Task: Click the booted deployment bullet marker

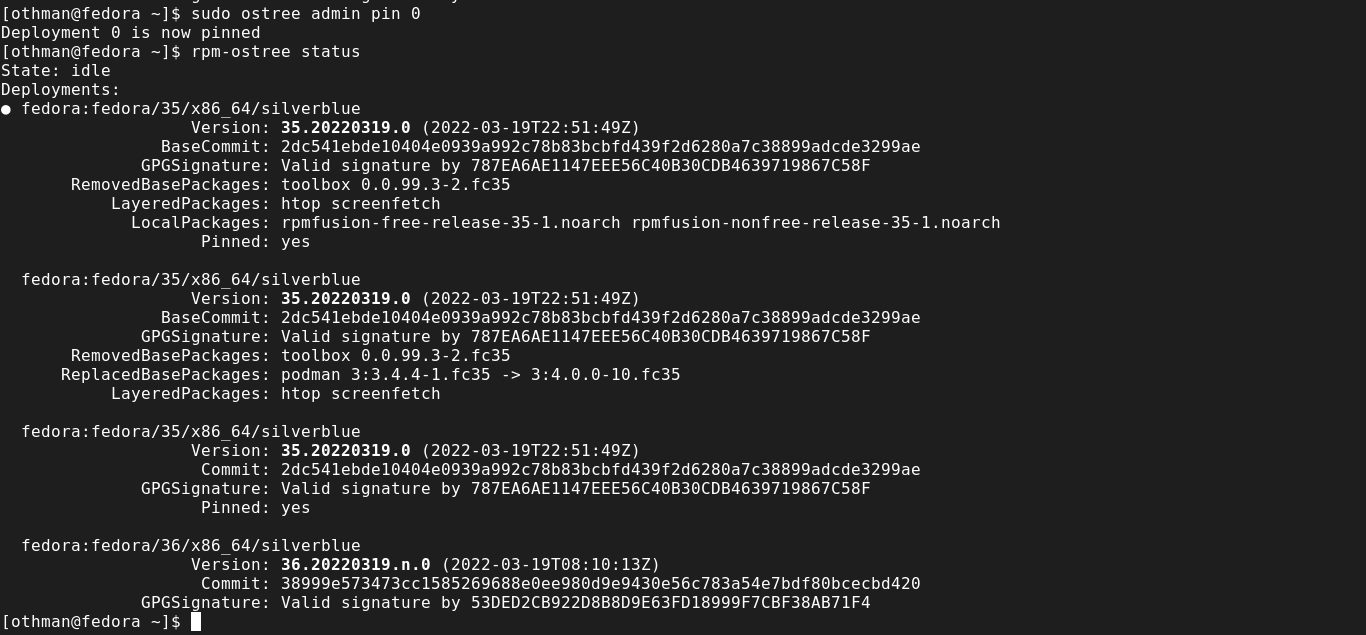Action: click(6, 109)
